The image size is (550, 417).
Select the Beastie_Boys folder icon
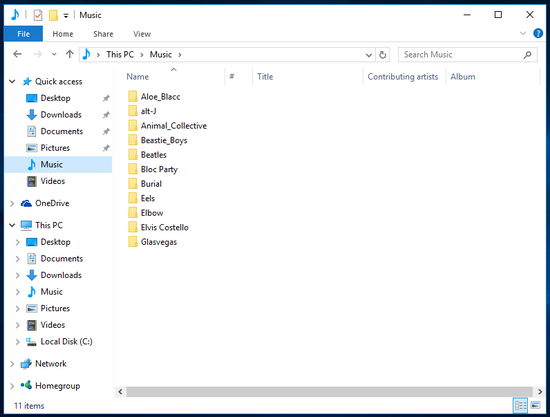pyautogui.click(x=133, y=140)
